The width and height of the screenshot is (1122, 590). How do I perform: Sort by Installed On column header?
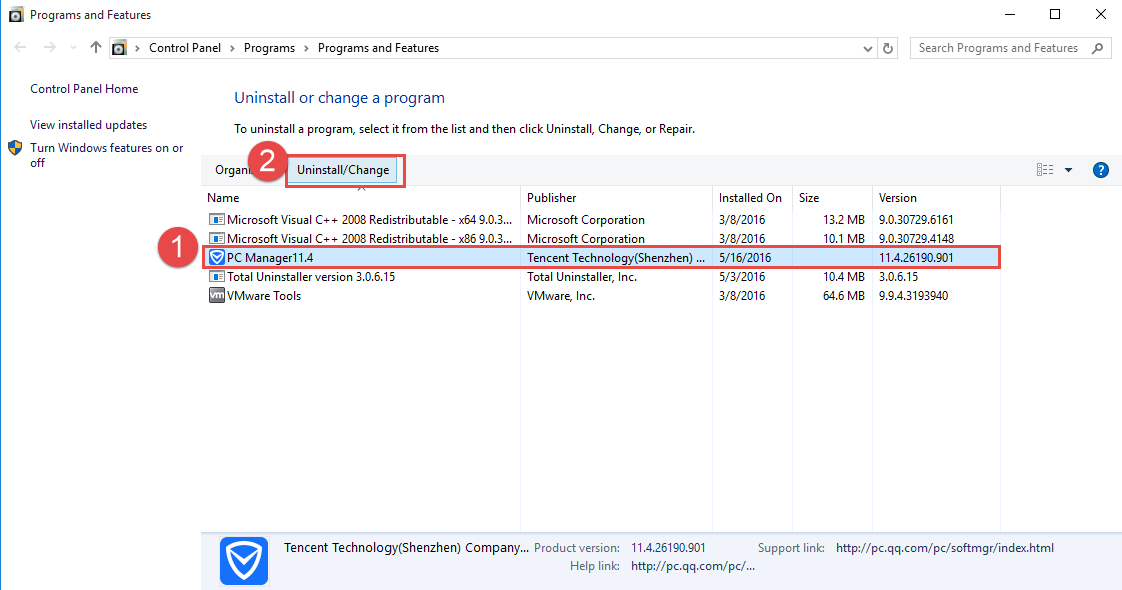coord(751,198)
